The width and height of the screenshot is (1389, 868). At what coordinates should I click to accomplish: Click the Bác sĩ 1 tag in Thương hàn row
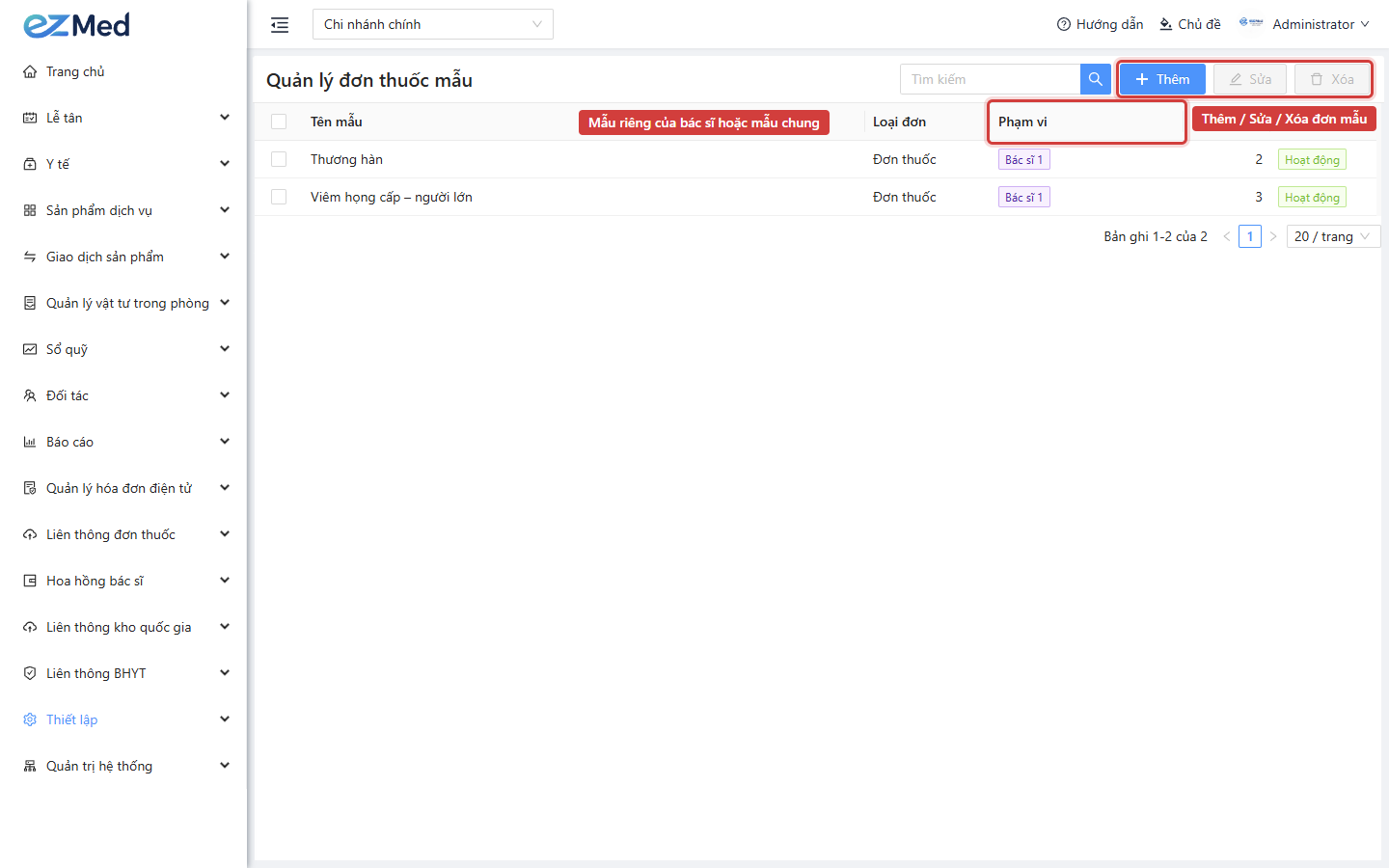click(x=1024, y=159)
